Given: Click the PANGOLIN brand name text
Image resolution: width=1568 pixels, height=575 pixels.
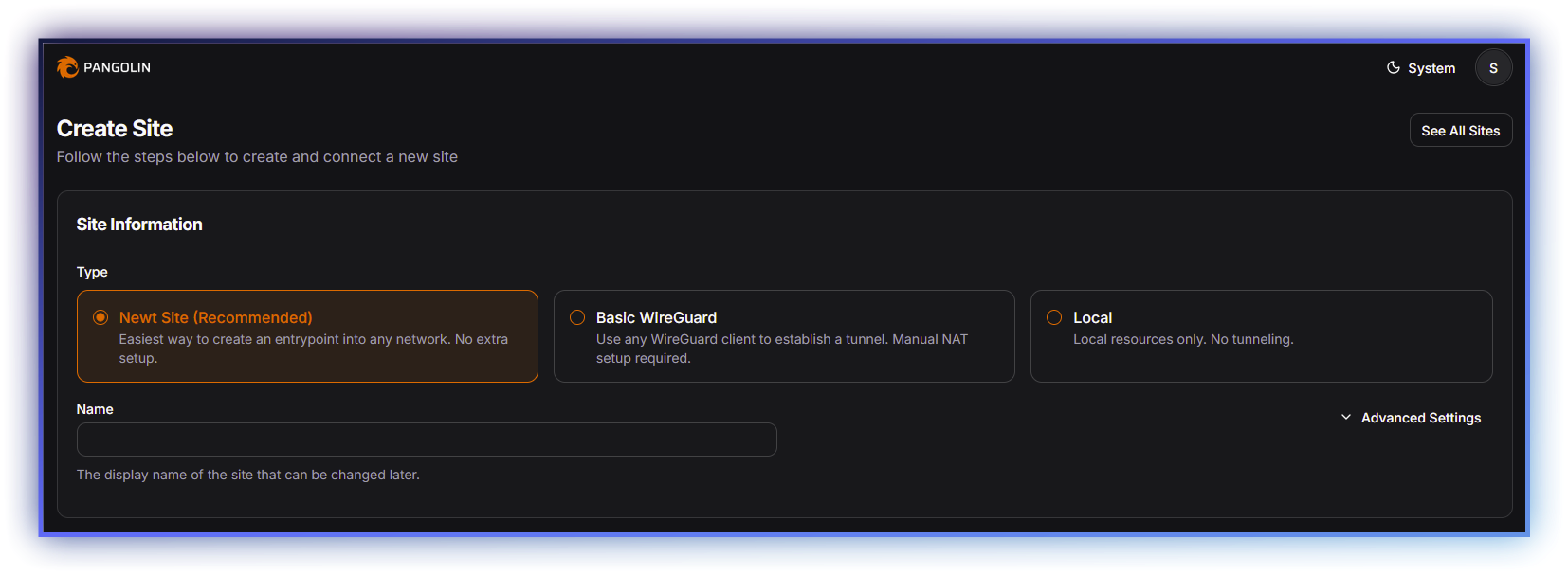Looking at the screenshot, I should pos(117,67).
